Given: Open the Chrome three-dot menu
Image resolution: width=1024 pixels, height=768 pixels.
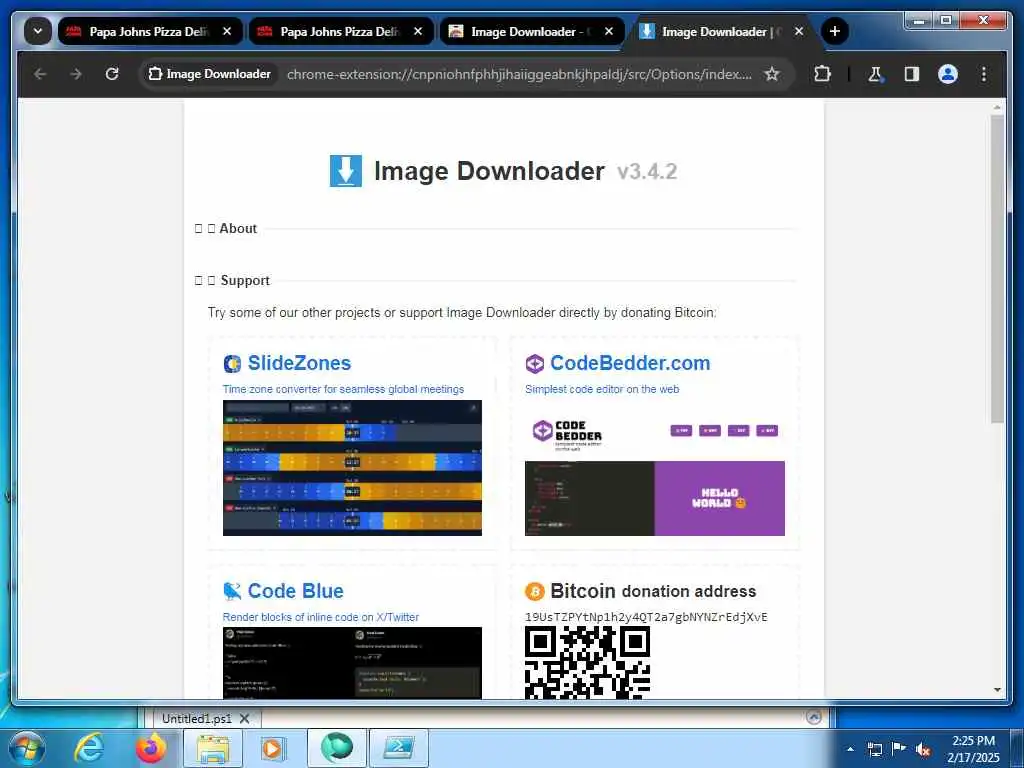Looking at the screenshot, I should tap(984, 74).
